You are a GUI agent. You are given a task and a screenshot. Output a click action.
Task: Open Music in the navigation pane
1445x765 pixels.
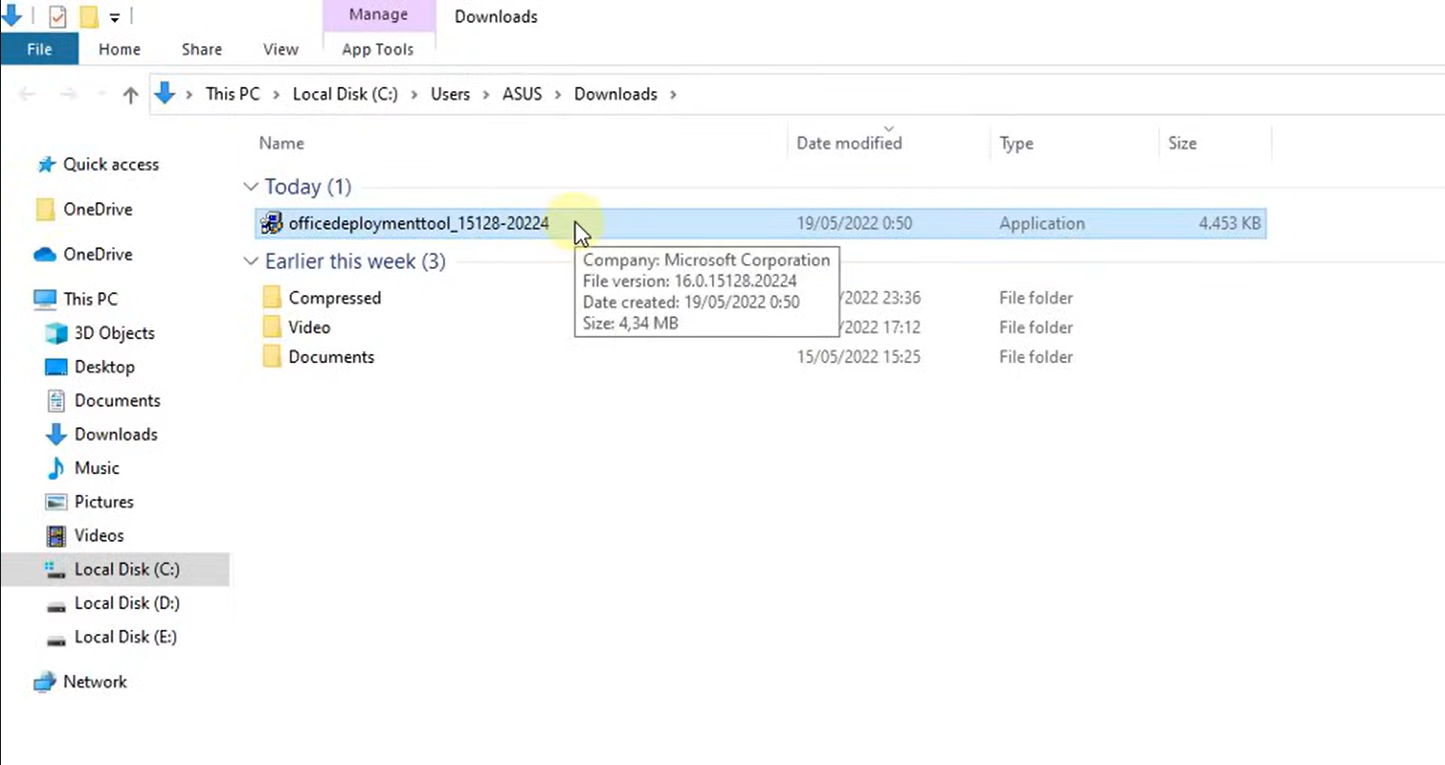point(96,468)
